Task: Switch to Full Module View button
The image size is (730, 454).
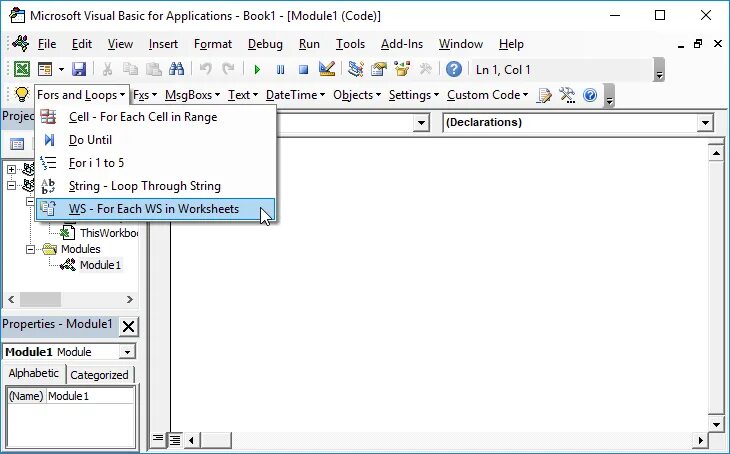Action: click(175, 440)
